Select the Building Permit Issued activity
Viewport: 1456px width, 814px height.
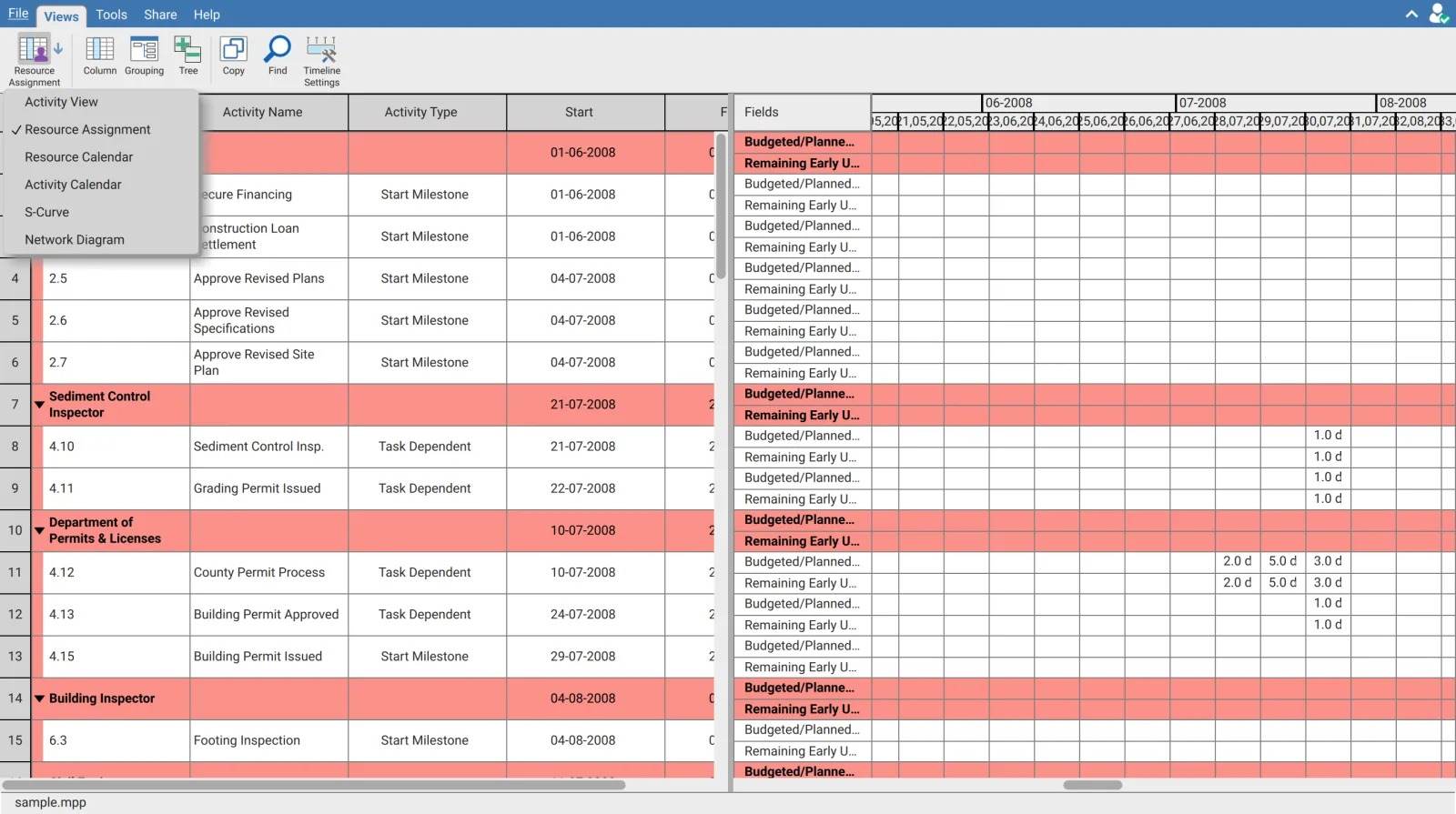268,656
